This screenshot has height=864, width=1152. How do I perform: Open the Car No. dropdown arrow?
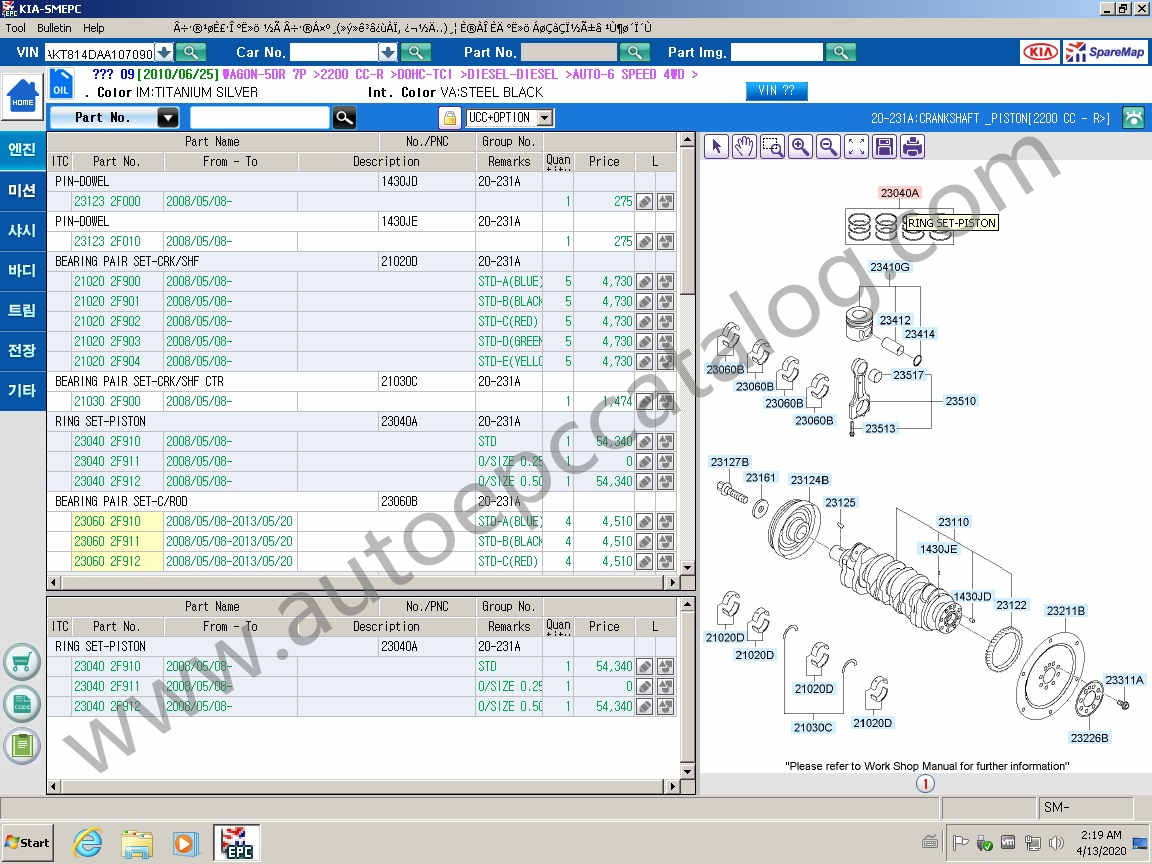pyautogui.click(x=388, y=52)
